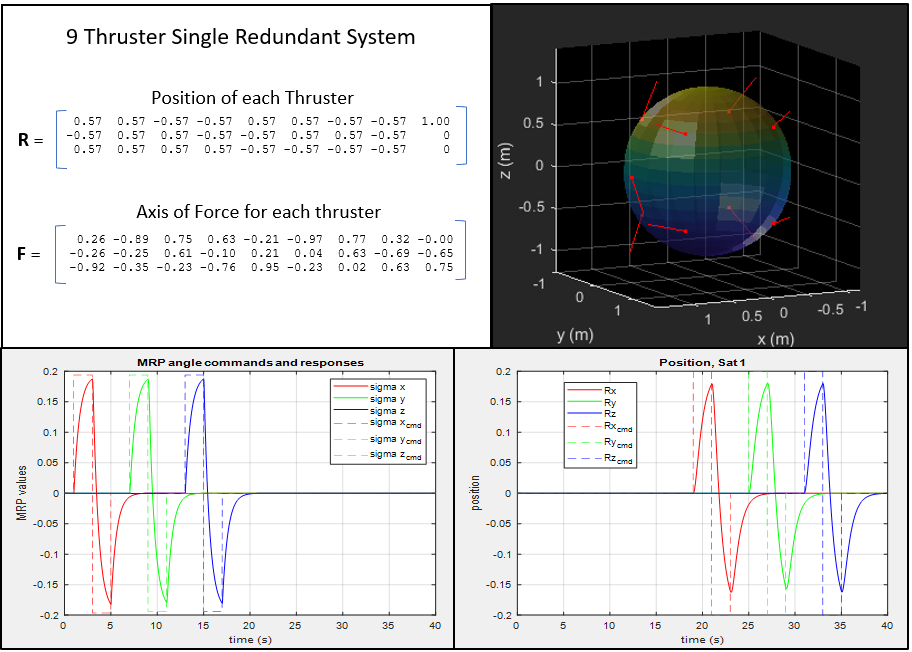This screenshot has height=652, width=912.
Task: Click the 'y (m)' axis label on 3D plot
Action: pos(575,335)
